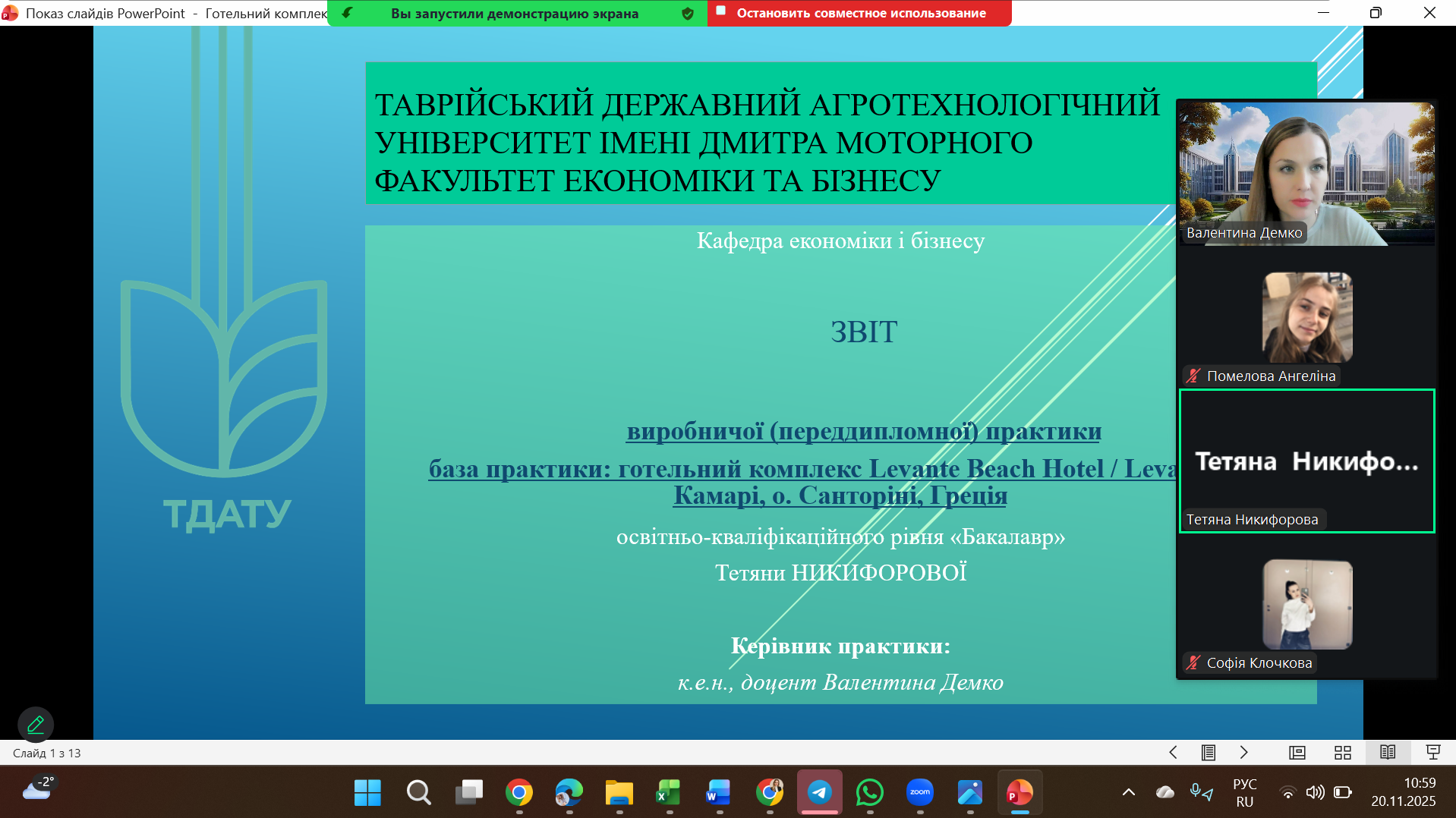Screen dimensions: 1456x818
Task: Click the 'база практики: готельний комплекс' link
Action: [x=645, y=469]
